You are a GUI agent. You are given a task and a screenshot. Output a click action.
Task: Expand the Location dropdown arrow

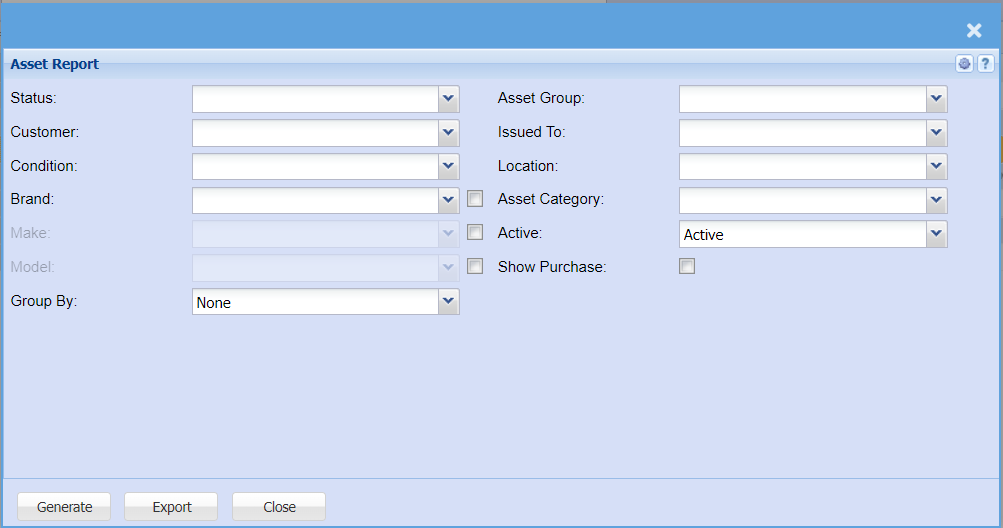[x=936, y=167]
